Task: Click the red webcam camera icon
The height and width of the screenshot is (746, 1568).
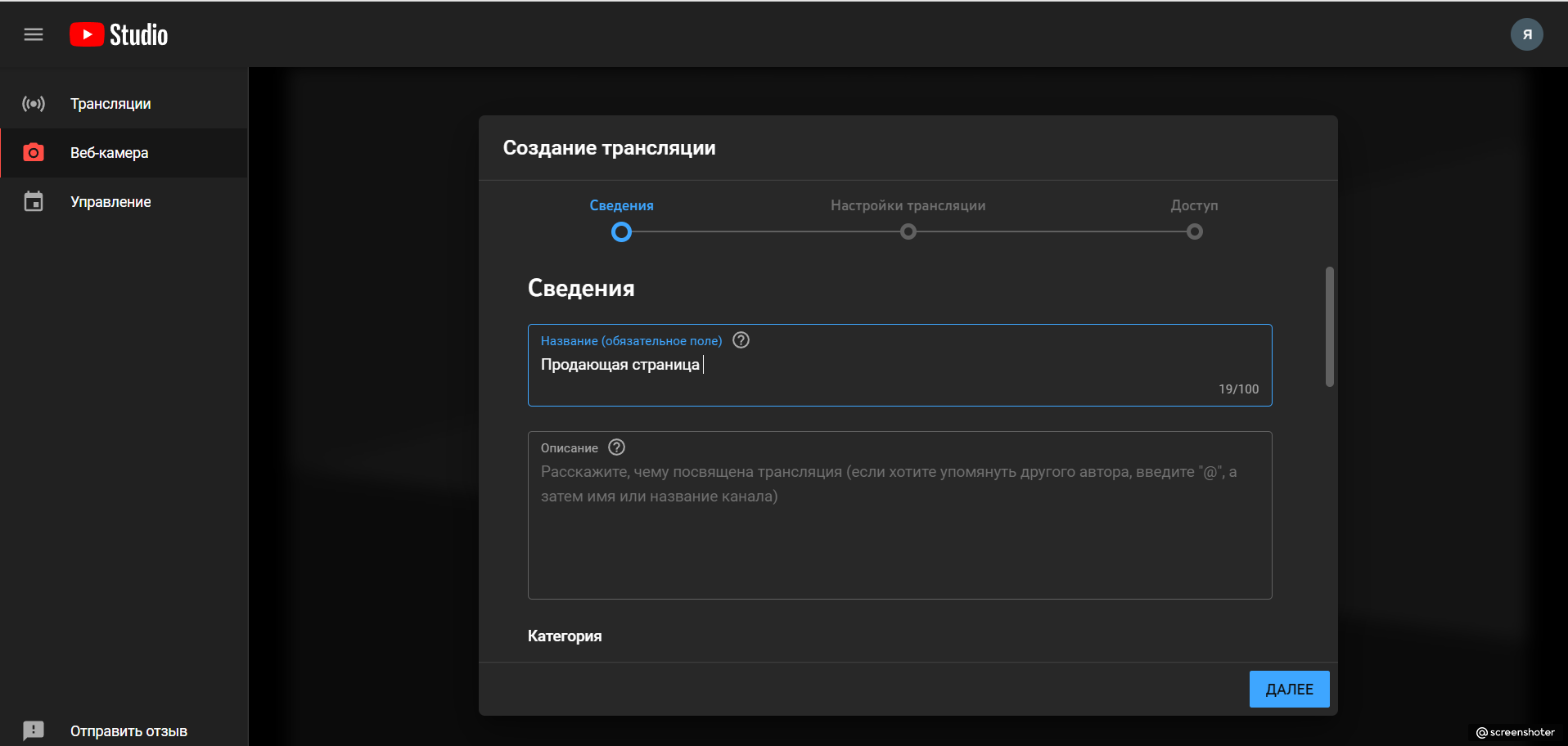Action: point(34,153)
